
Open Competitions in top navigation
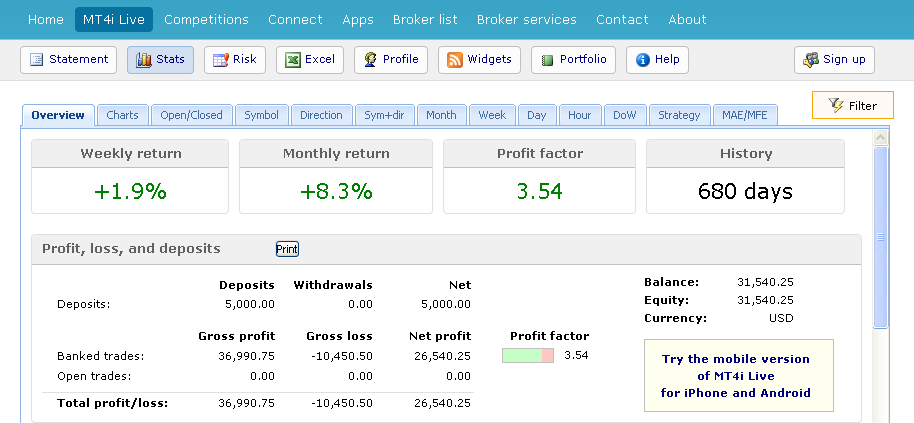tap(206, 20)
